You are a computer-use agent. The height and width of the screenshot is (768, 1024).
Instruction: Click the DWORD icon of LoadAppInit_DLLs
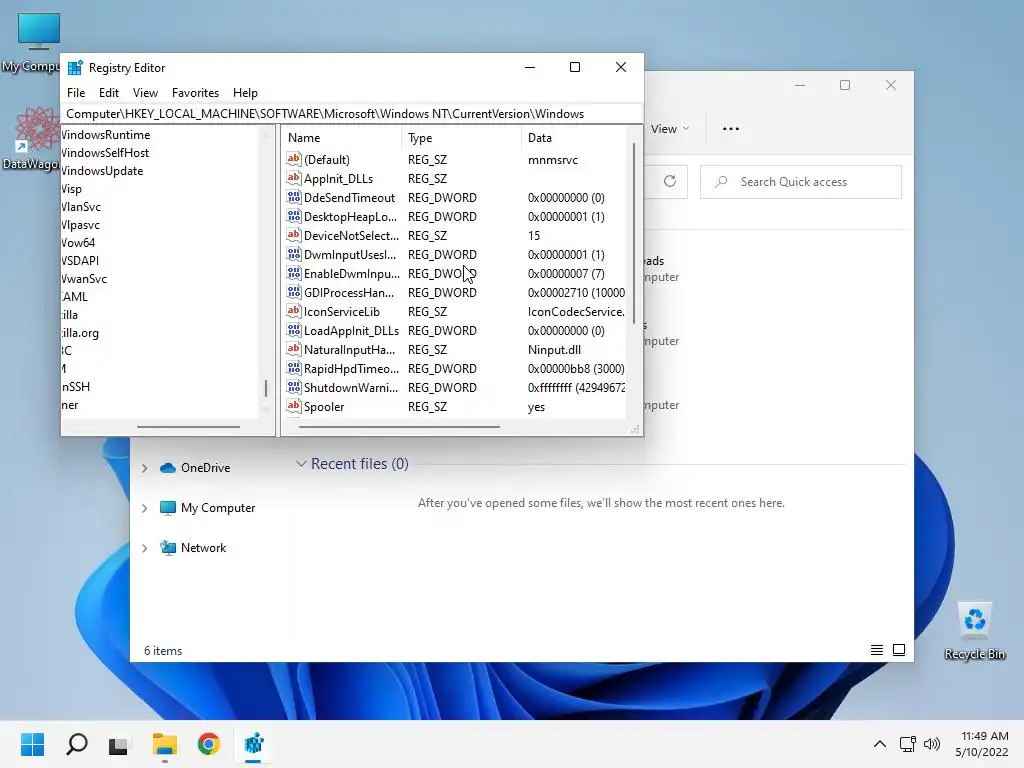click(294, 330)
